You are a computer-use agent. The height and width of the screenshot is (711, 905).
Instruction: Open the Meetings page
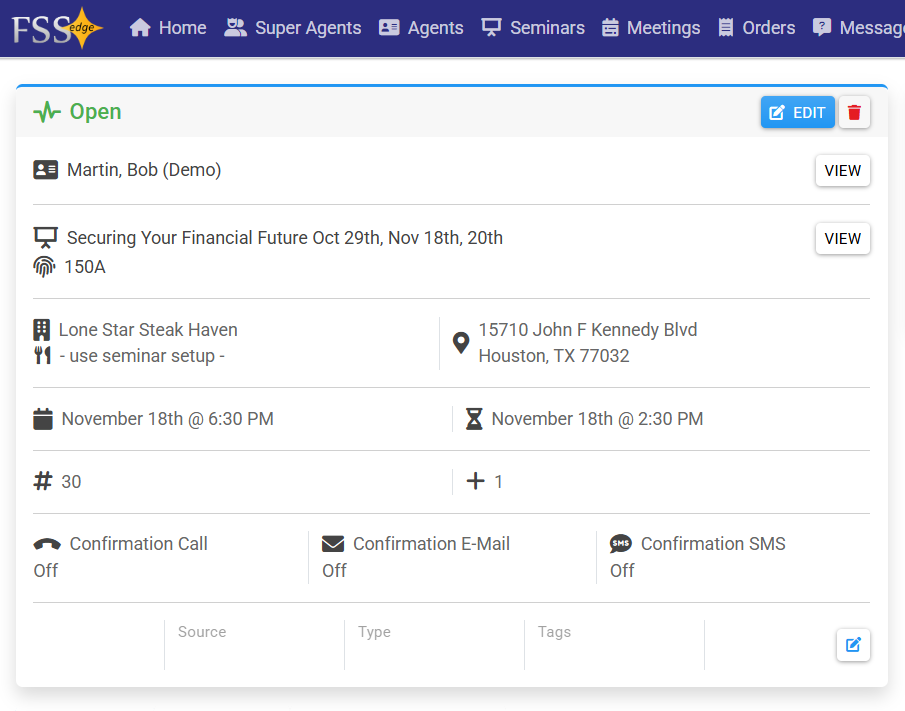[x=650, y=28]
